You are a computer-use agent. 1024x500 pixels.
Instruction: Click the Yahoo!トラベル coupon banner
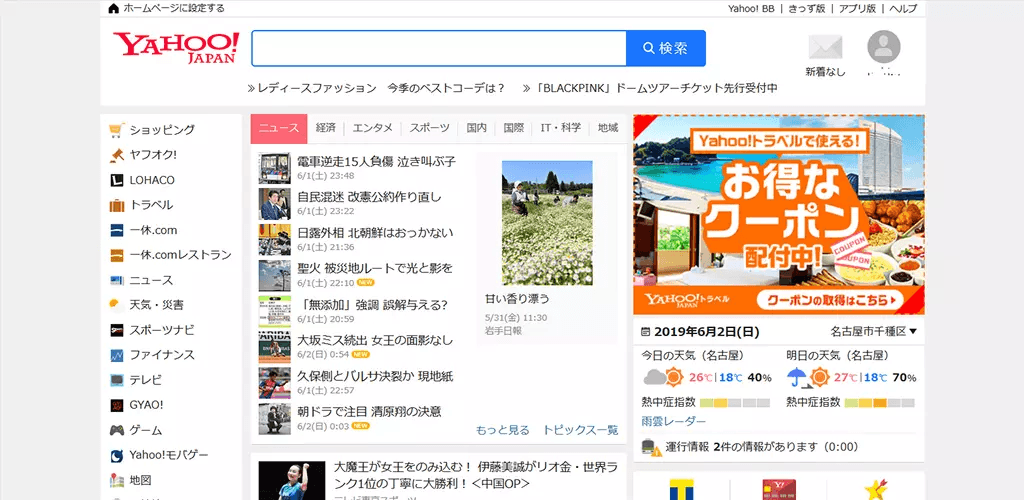coord(778,215)
